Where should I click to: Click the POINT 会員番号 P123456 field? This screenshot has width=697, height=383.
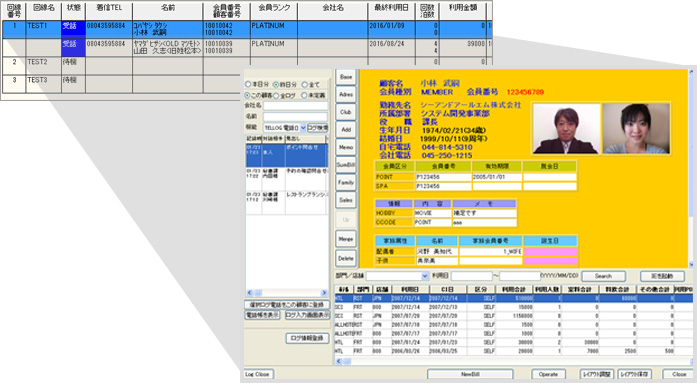pos(443,177)
